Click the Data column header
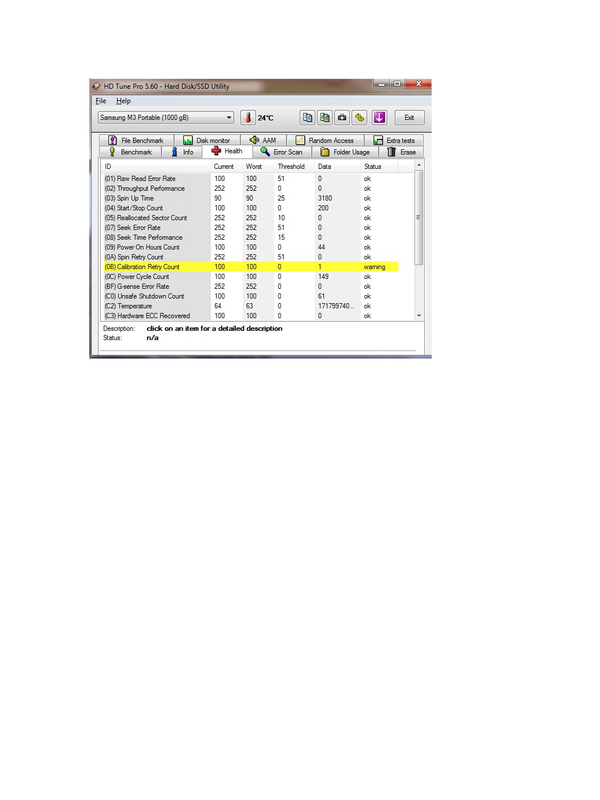 point(338,166)
